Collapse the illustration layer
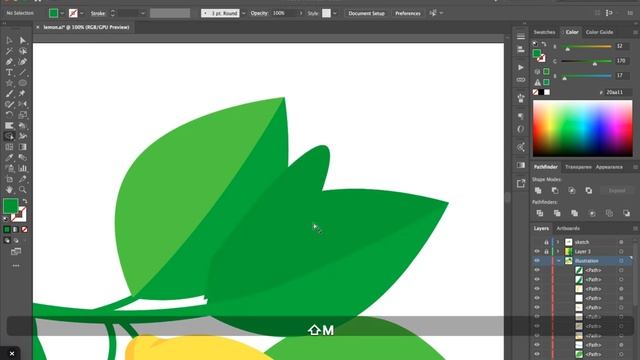Screen dimensions: 640x360 click(558, 261)
